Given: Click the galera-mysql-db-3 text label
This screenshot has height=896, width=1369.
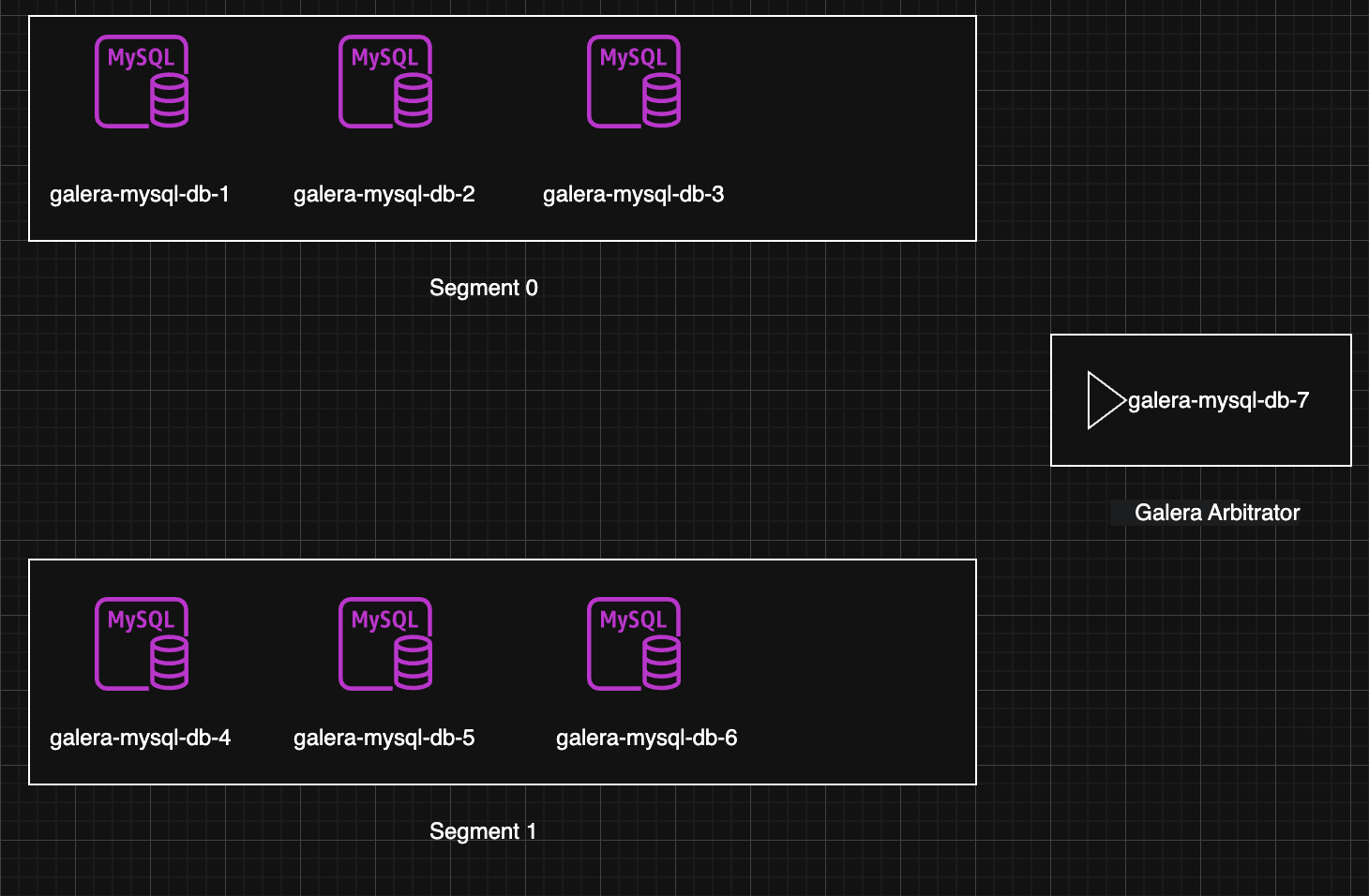Looking at the screenshot, I should point(633,194).
